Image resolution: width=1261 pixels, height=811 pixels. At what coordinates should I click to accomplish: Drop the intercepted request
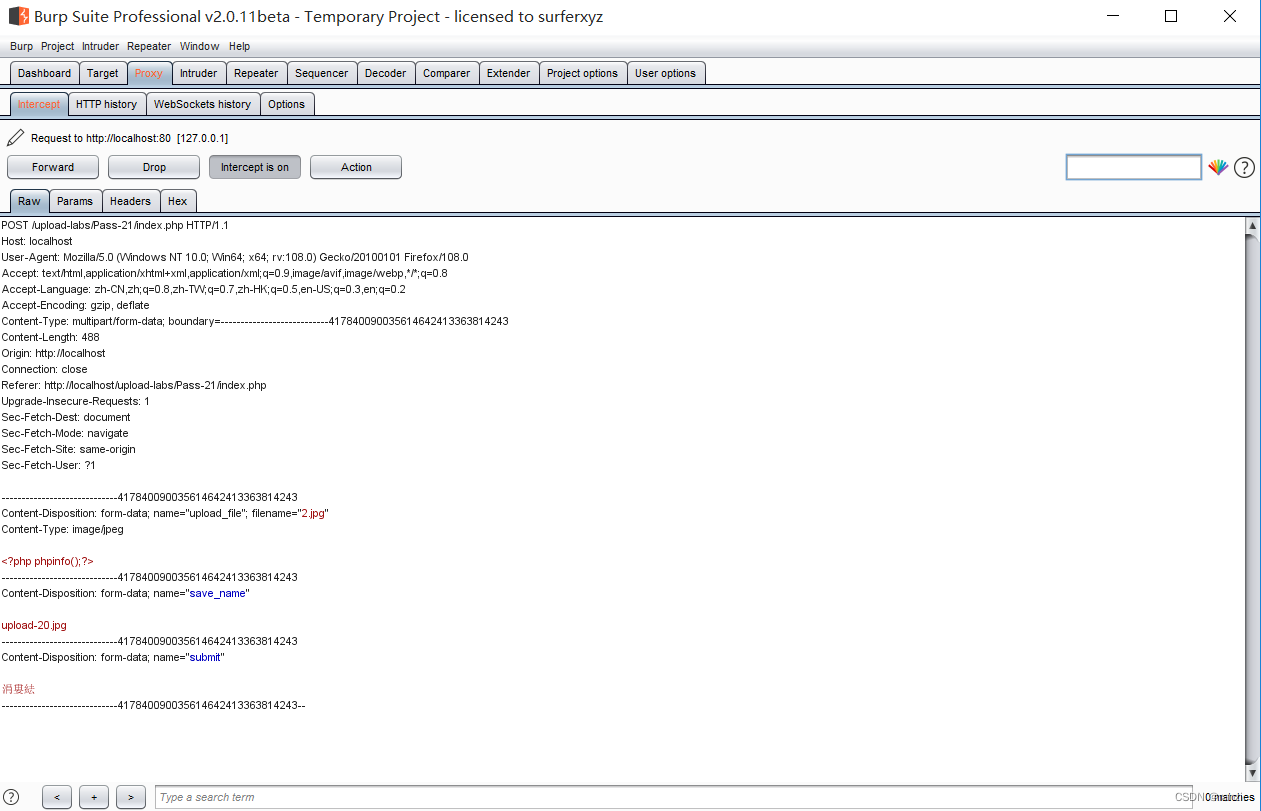click(x=154, y=167)
